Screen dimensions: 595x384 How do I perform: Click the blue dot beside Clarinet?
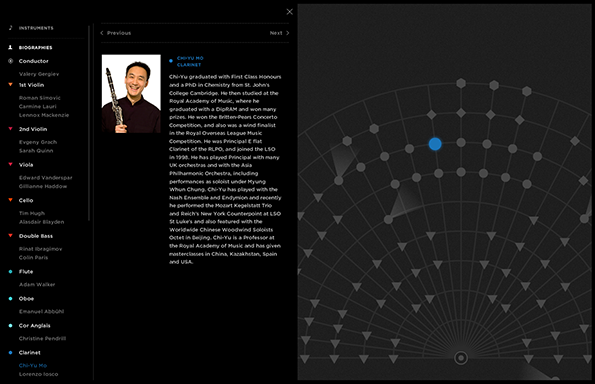coord(11,353)
